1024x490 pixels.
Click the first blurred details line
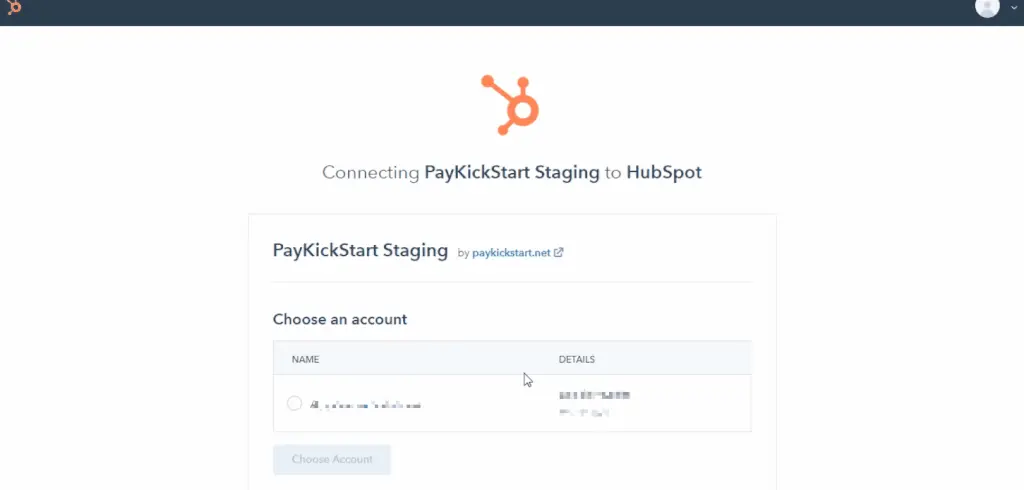tap(594, 396)
